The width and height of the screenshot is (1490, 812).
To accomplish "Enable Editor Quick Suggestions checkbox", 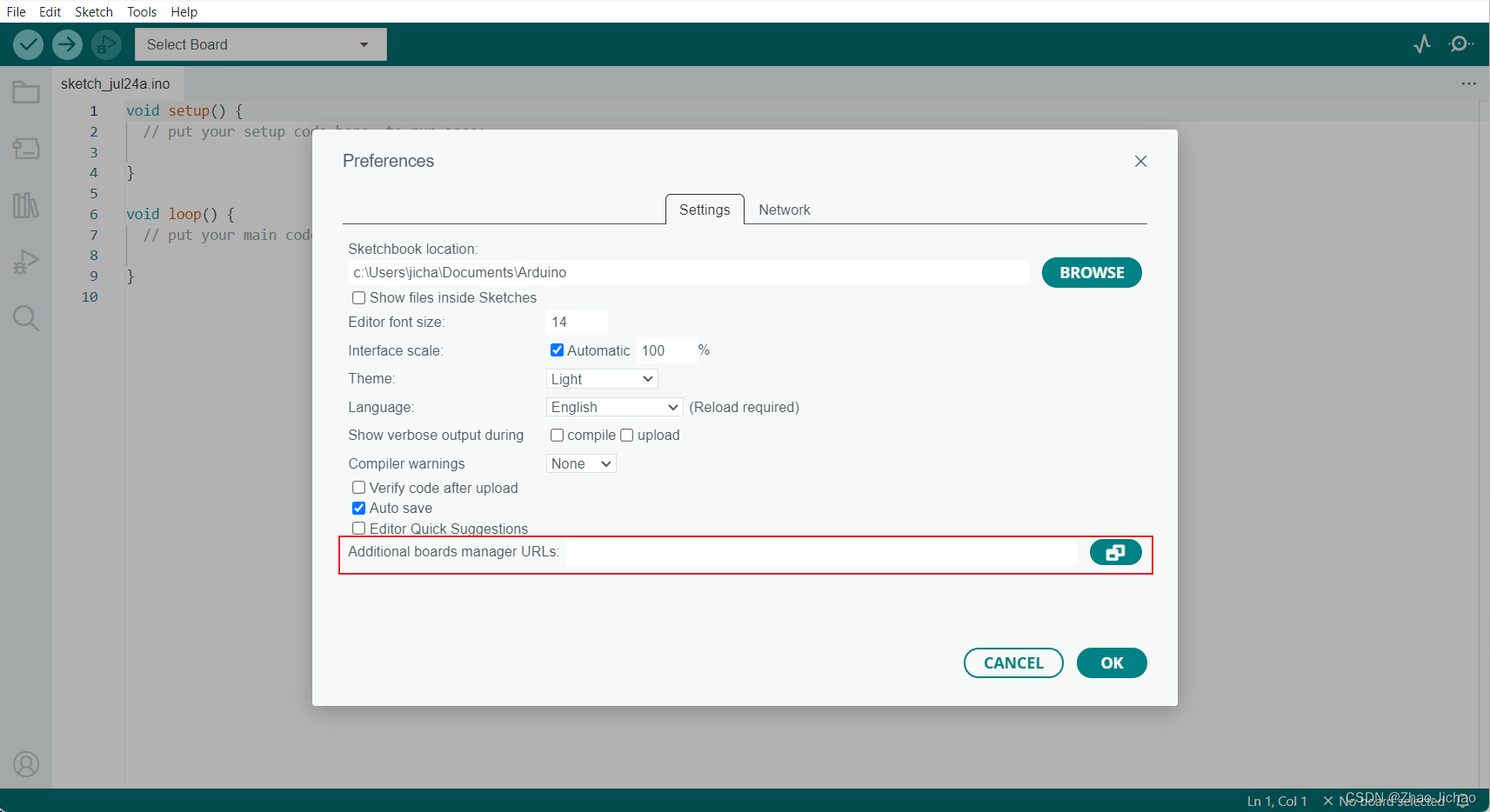I will [x=358, y=529].
